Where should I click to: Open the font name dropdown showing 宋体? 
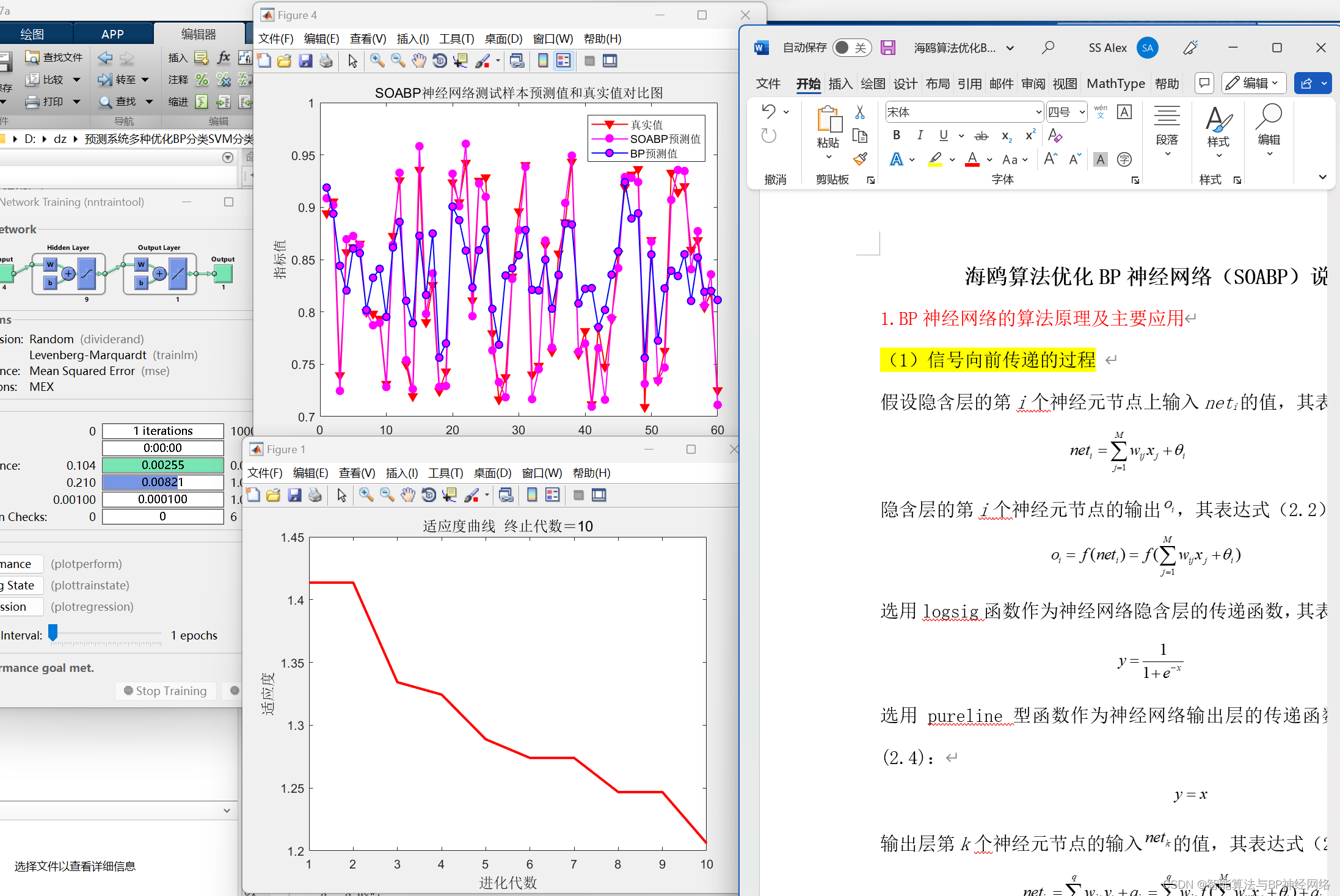tap(1038, 112)
